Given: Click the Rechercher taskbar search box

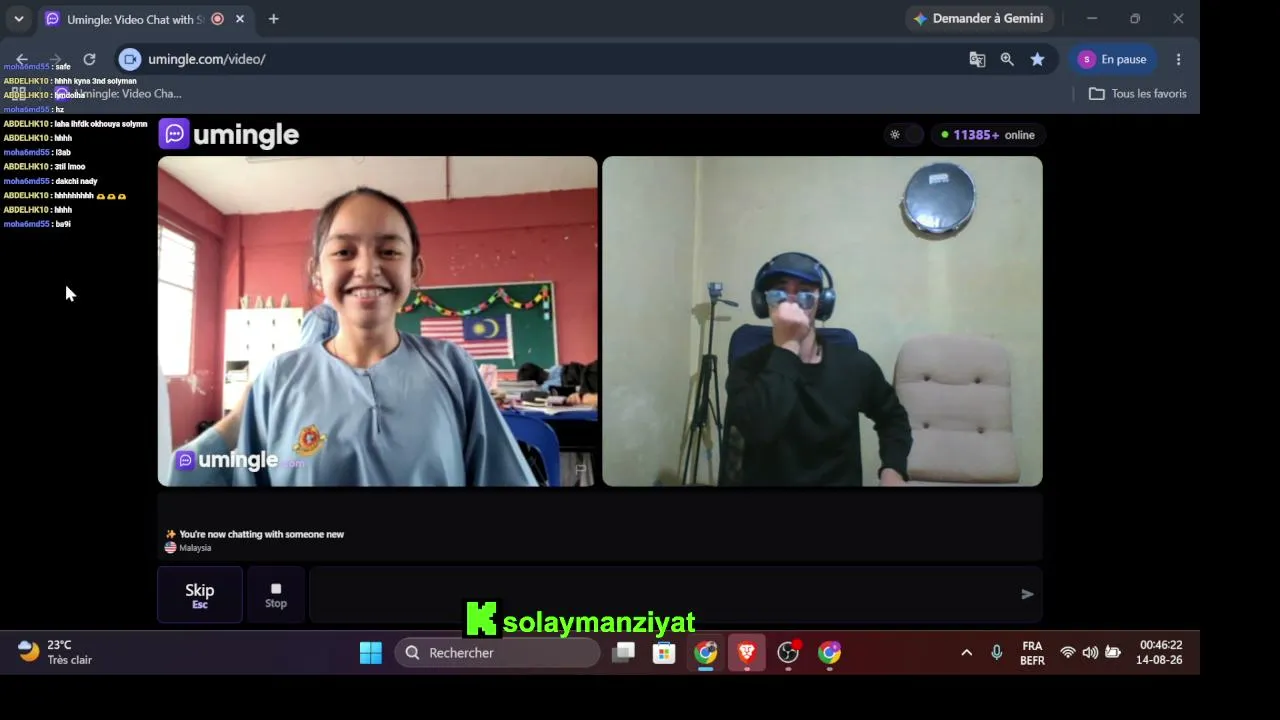Looking at the screenshot, I should coord(498,653).
